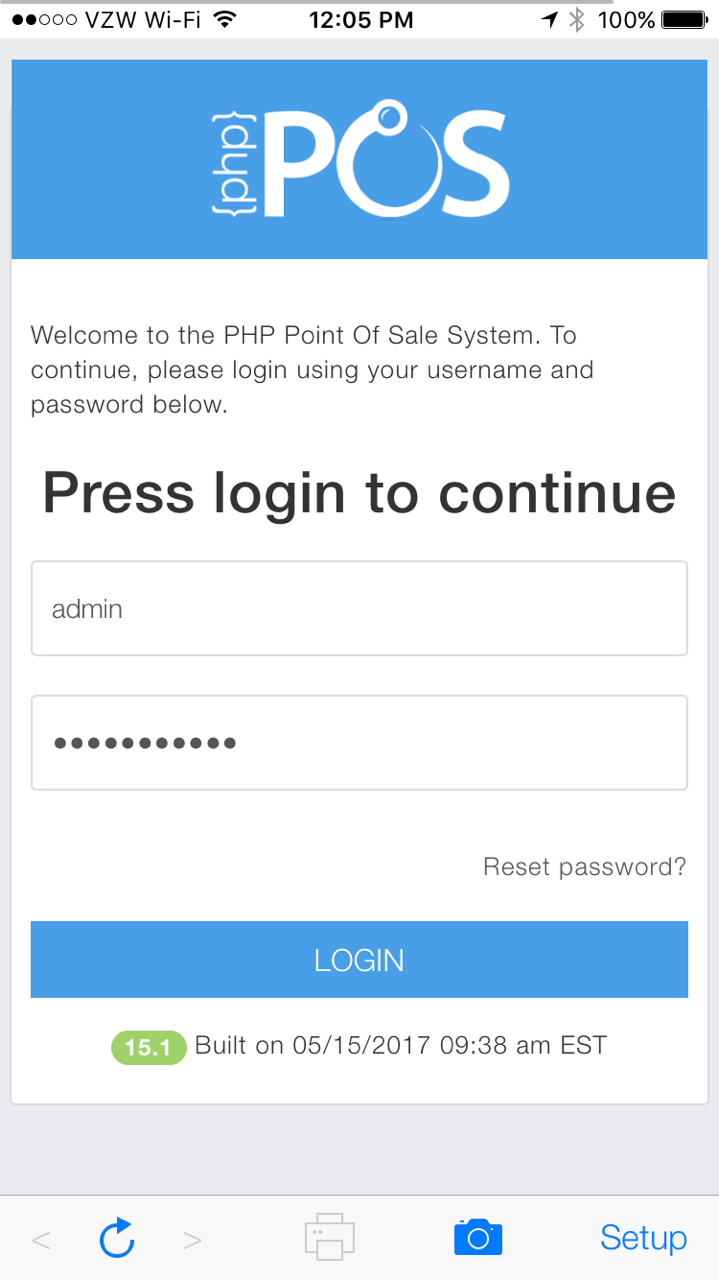Click the Reset password? link
Viewport: 719px width, 1280px height.
584,866
